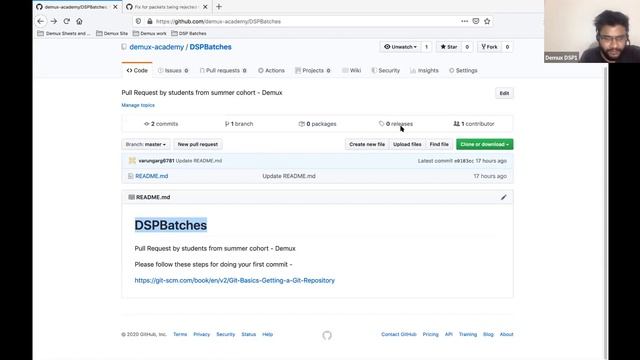Open the footer Help link
The image size is (640, 360).
click(267, 334)
